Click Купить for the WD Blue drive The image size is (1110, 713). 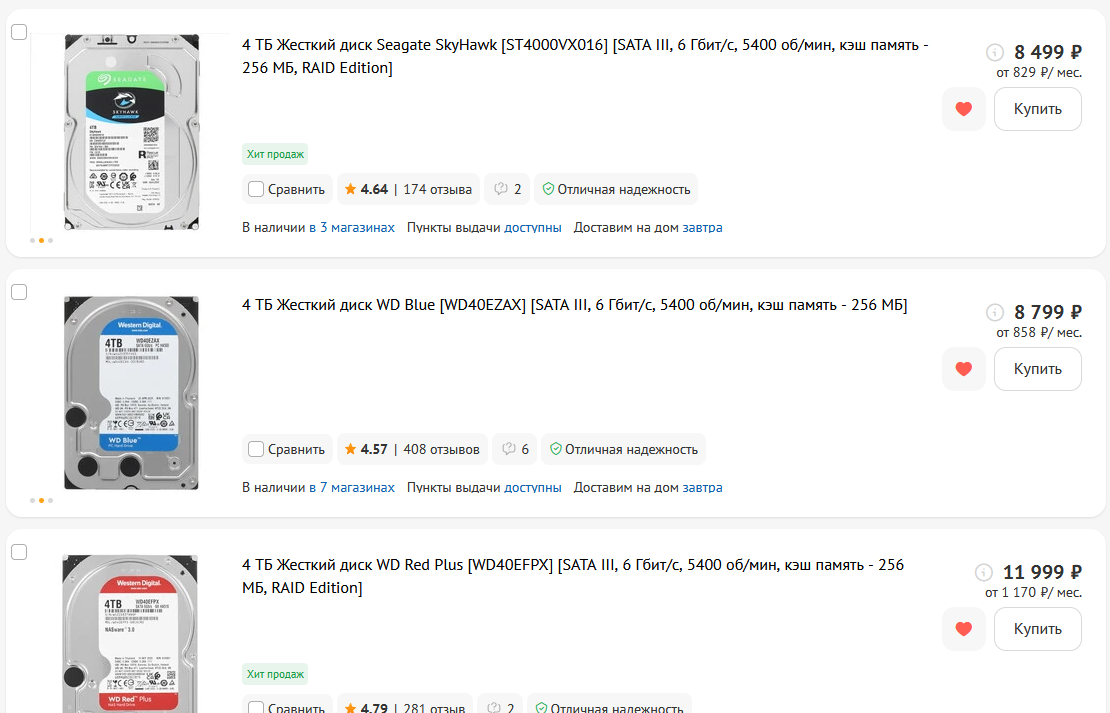1038,369
